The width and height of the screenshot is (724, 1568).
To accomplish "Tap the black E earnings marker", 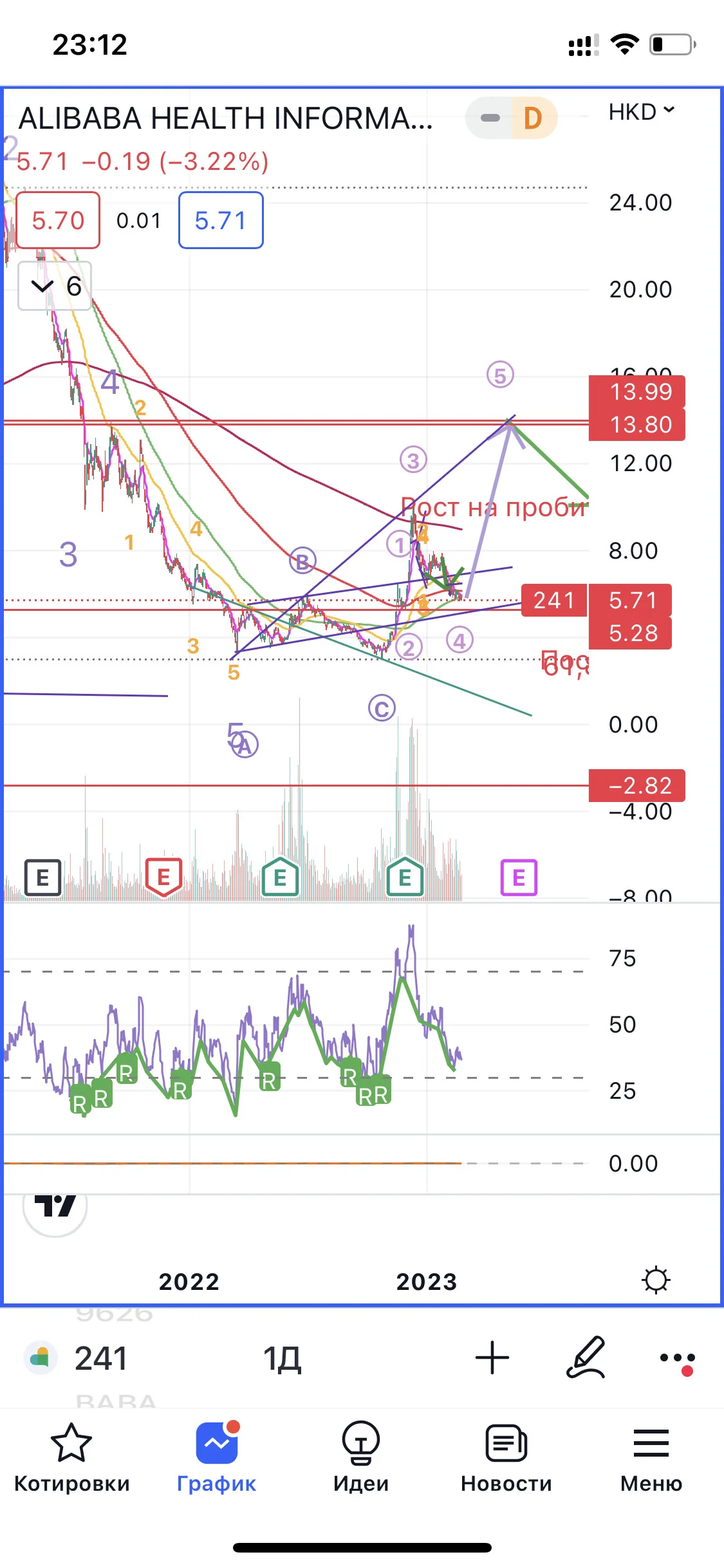I will pos(42,877).
